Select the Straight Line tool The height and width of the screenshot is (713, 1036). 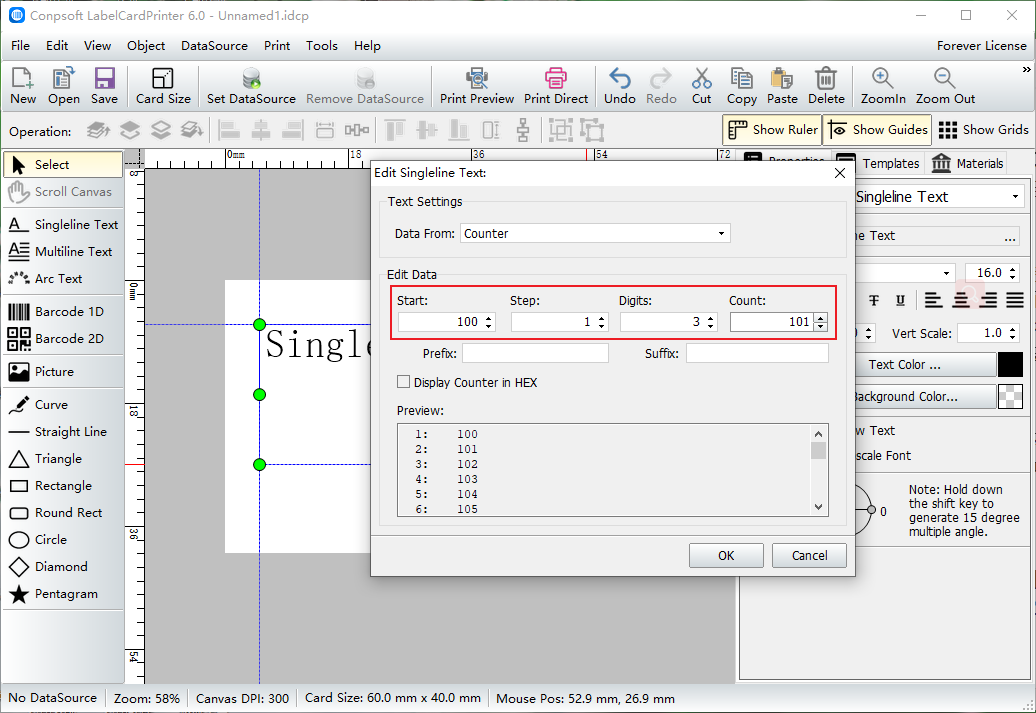click(x=63, y=432)
